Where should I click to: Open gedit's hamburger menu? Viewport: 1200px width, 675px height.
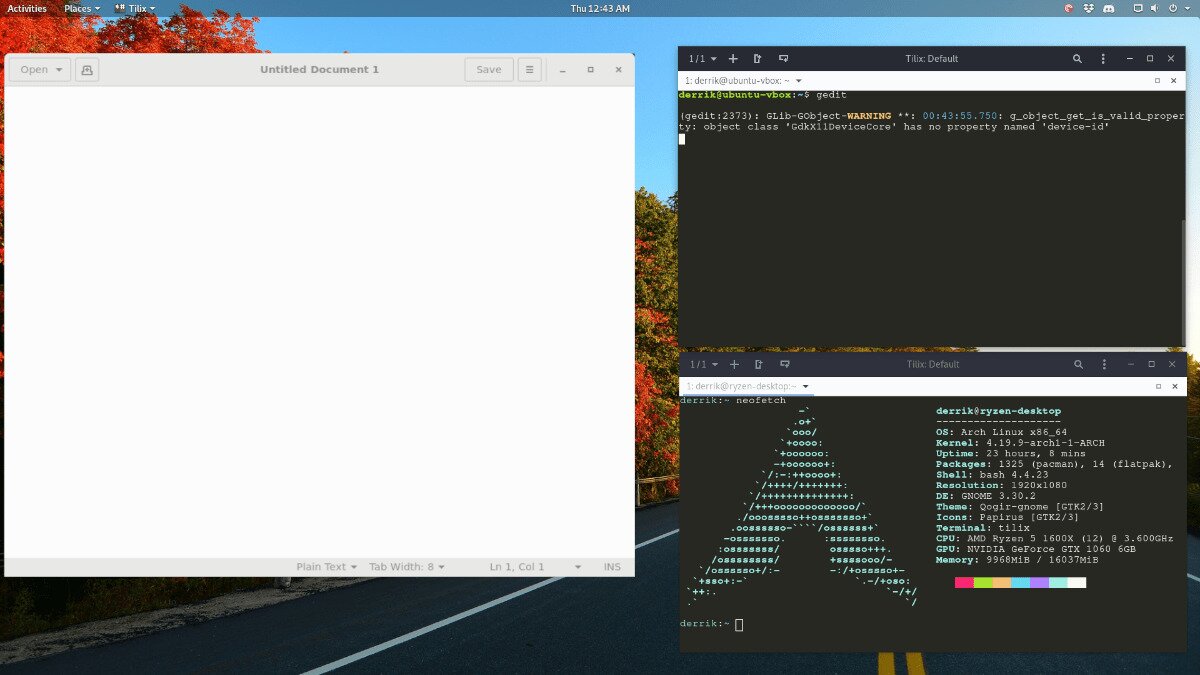tap(529, 70)
